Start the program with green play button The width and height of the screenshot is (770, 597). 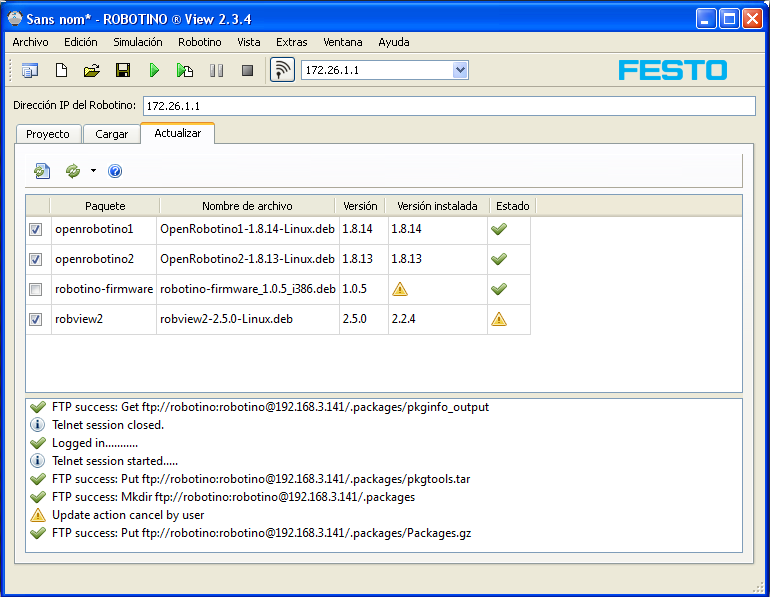click(x=154, y=70)
